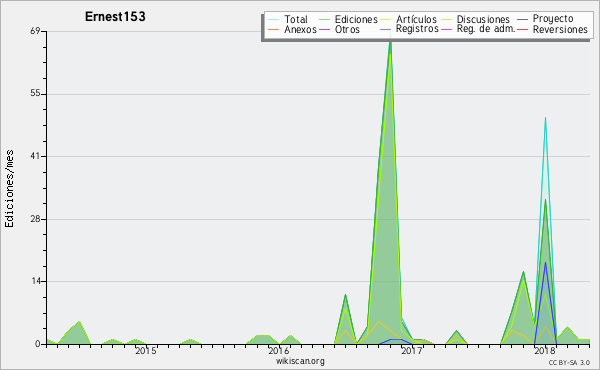Click the CC BY-SA 3.0 license text
This screenshot has width=600, height=370.
pos(569,362)
